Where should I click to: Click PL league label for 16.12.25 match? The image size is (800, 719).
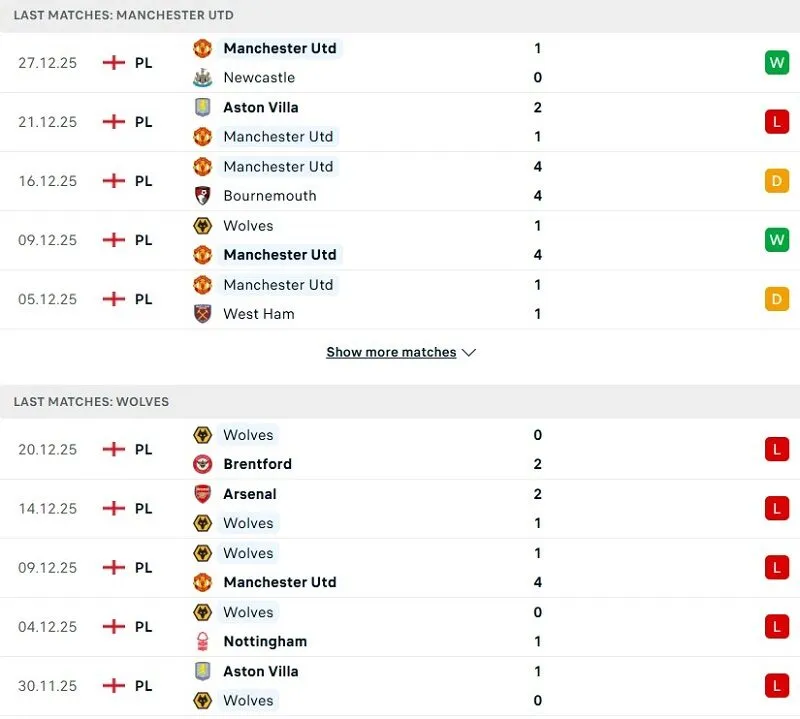tap(144, 181)
